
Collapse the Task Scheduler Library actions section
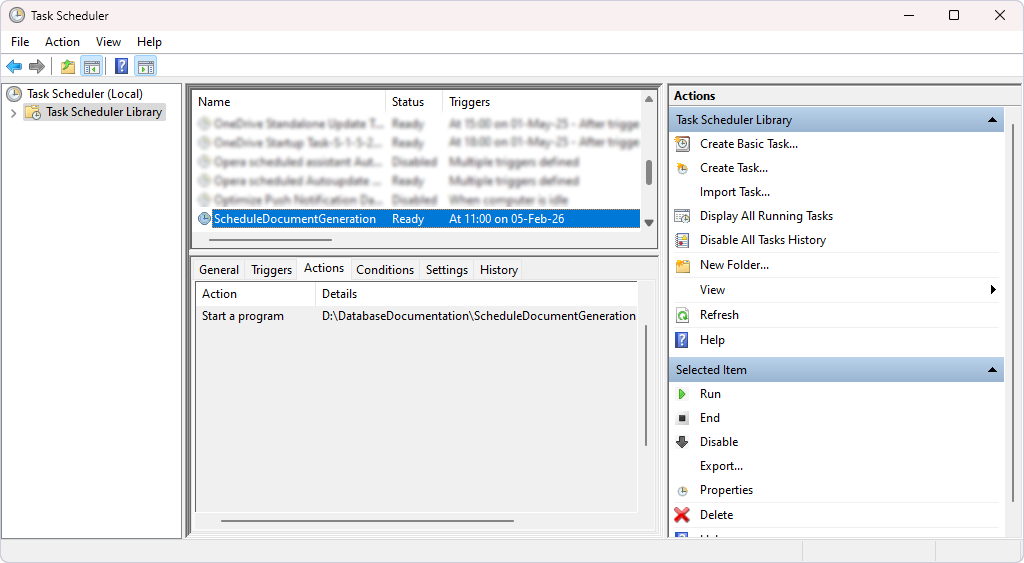point(992,120)
